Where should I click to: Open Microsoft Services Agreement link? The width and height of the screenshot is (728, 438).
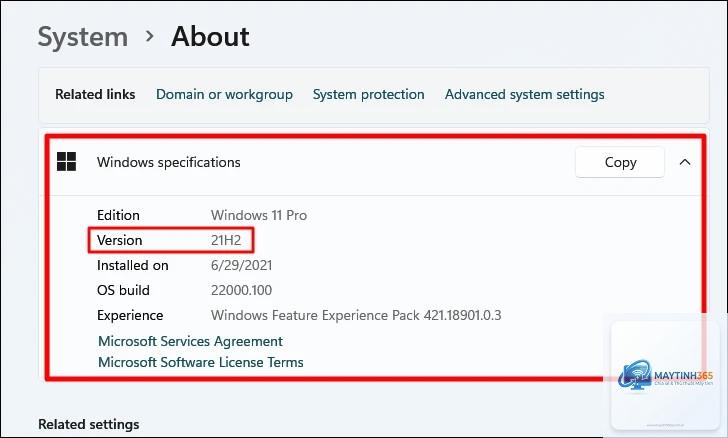pyautogui.click(x=190, y=341)
